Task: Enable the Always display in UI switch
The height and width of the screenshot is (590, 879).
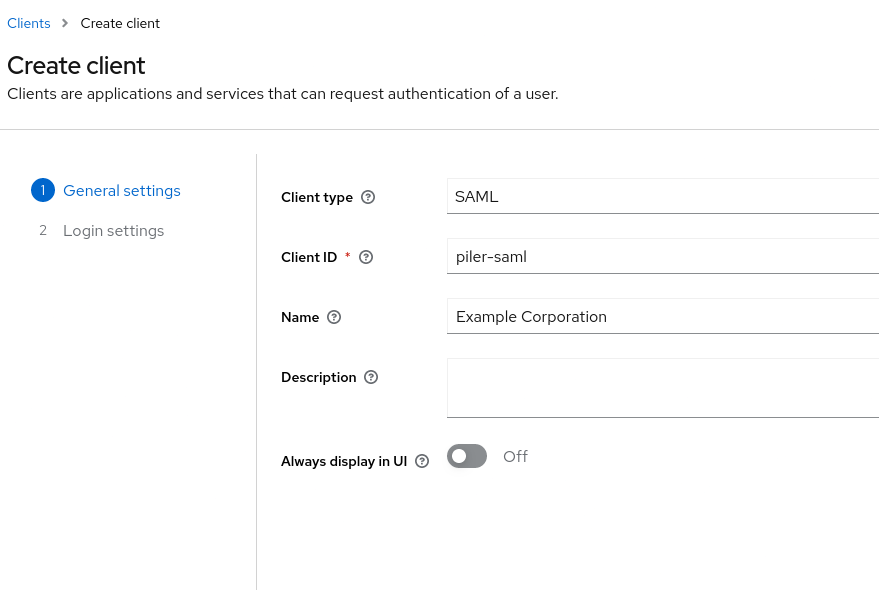Action: click(x=467, y=456)
